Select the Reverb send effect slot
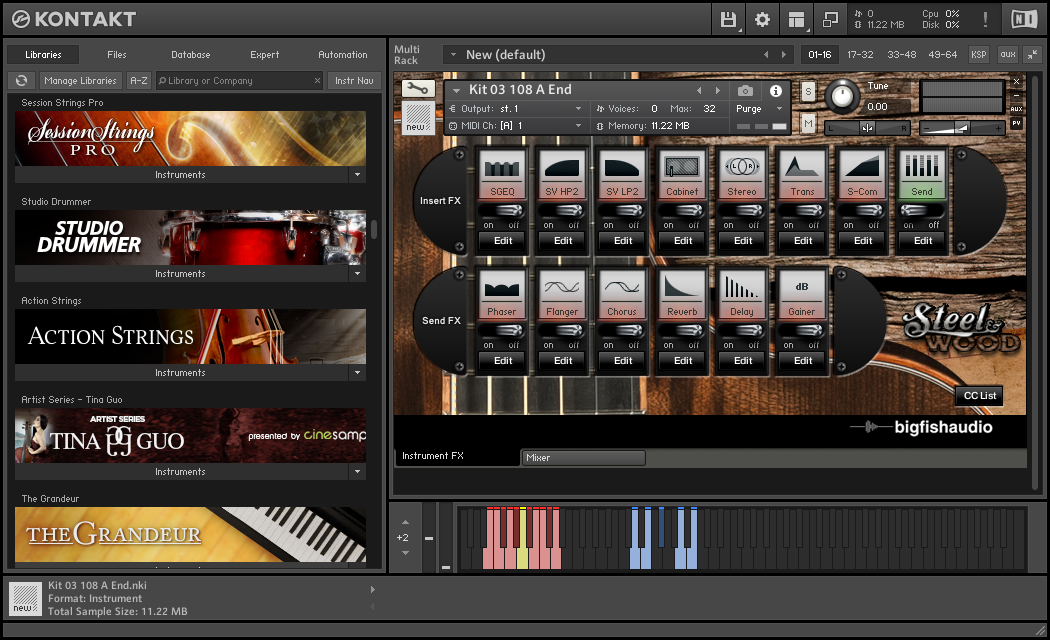1050x640 pixels. (x=683, y=293)
